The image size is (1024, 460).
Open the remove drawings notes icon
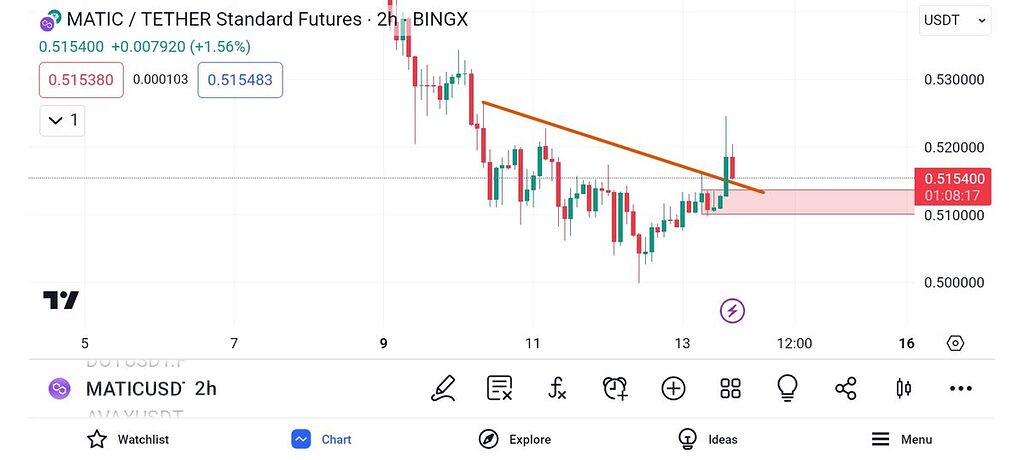tap(500, 388)
